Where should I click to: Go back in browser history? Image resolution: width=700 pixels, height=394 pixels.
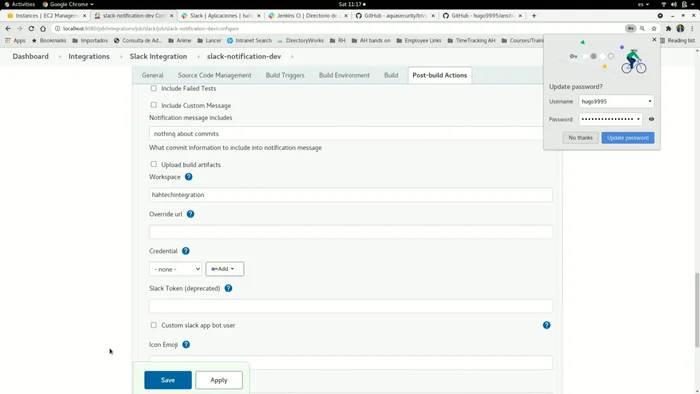pyautogui.click(x=8, y=29)
